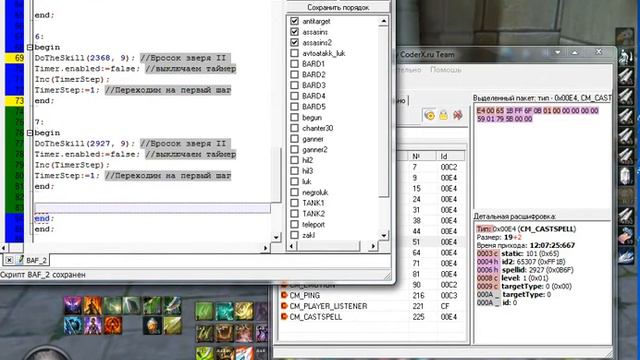Place cursor in highlighted empty editor line
Viewport: 640px width, 360px height.
pyautogui.click(x=152, y=208)
